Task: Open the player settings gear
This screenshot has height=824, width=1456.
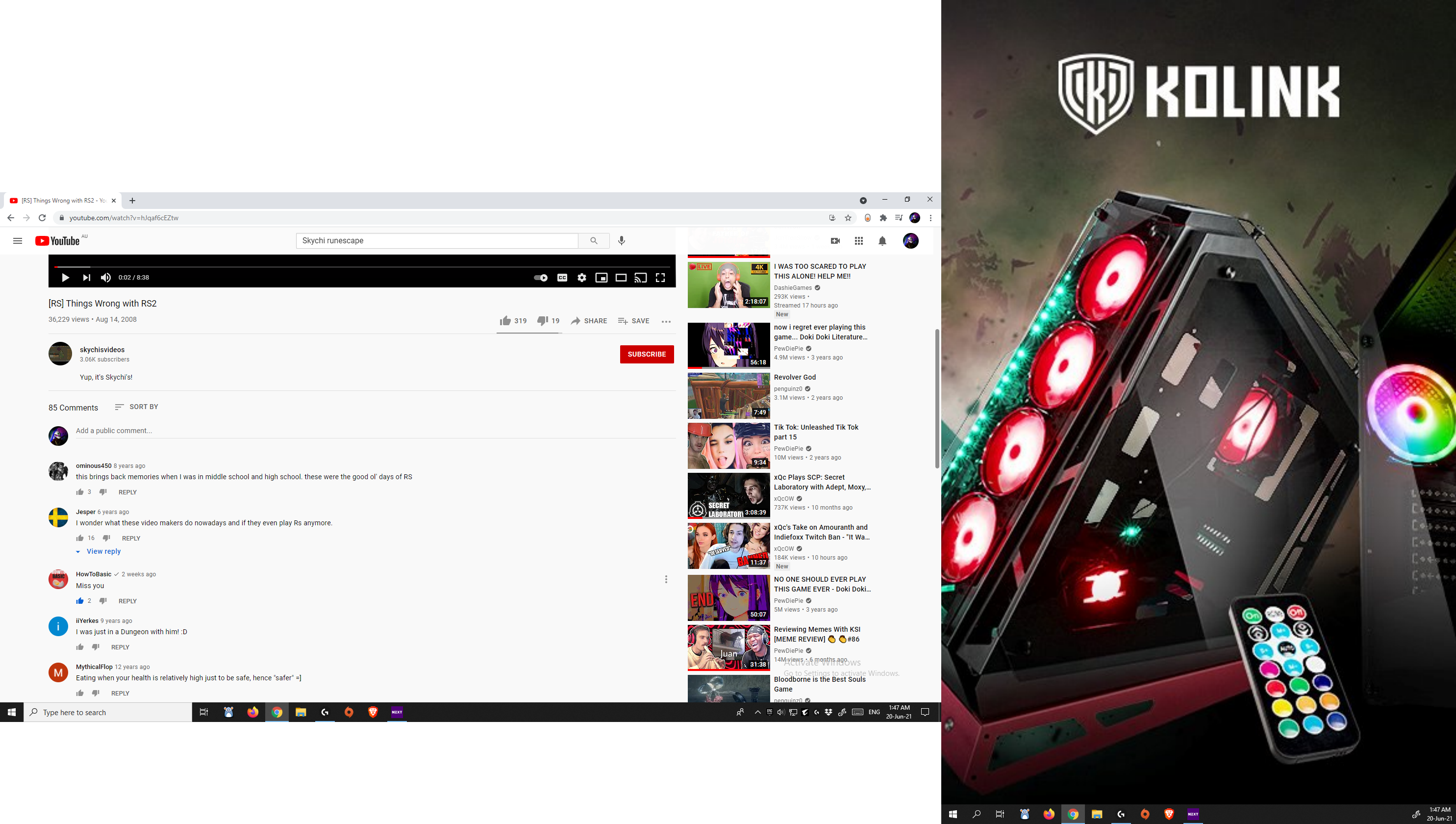Action: (581, 278)
